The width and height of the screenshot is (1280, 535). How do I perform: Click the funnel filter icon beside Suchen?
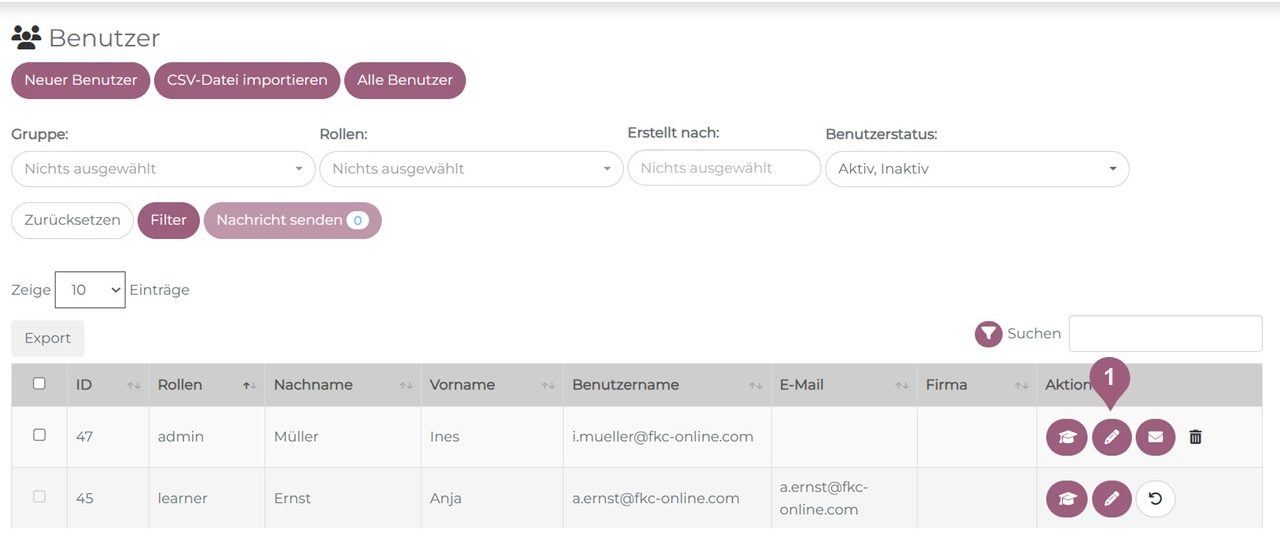point(988,334)
